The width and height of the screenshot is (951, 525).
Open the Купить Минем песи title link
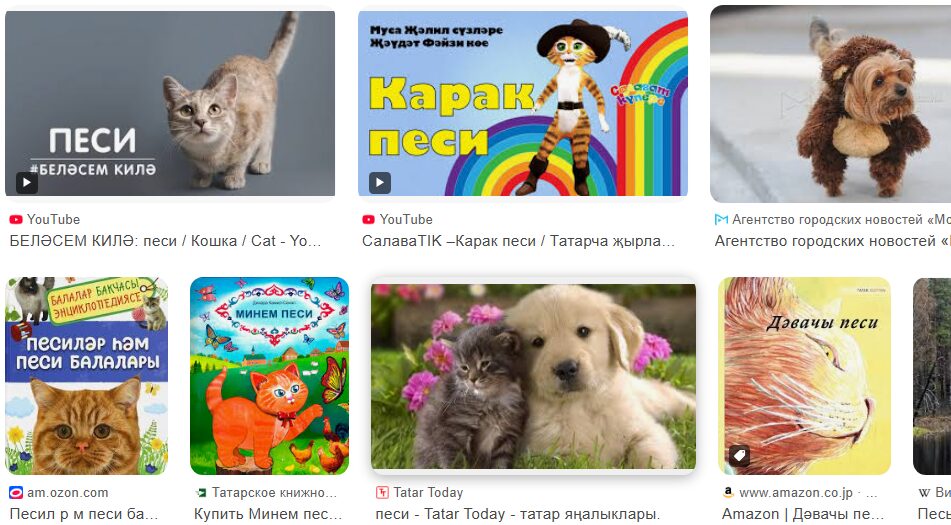pos(269,514)
